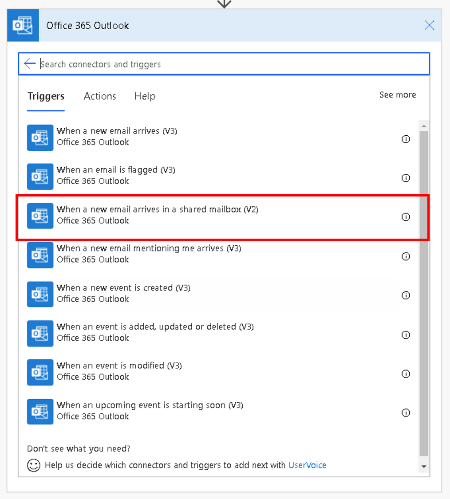Image resolution: width=450 pixels, height=499 pixels.
Task: Click the See more link
Action: (x=398, y=95)
